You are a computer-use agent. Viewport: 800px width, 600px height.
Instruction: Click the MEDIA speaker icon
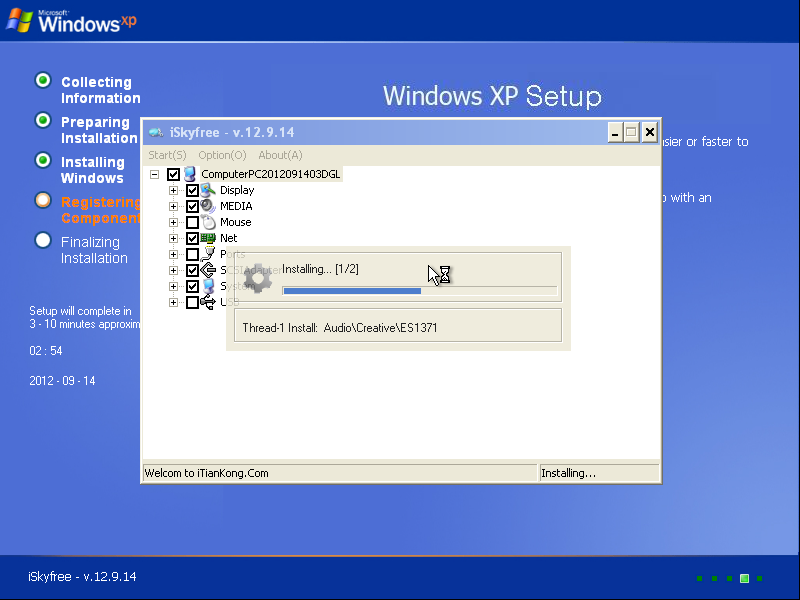click(208, 206)
